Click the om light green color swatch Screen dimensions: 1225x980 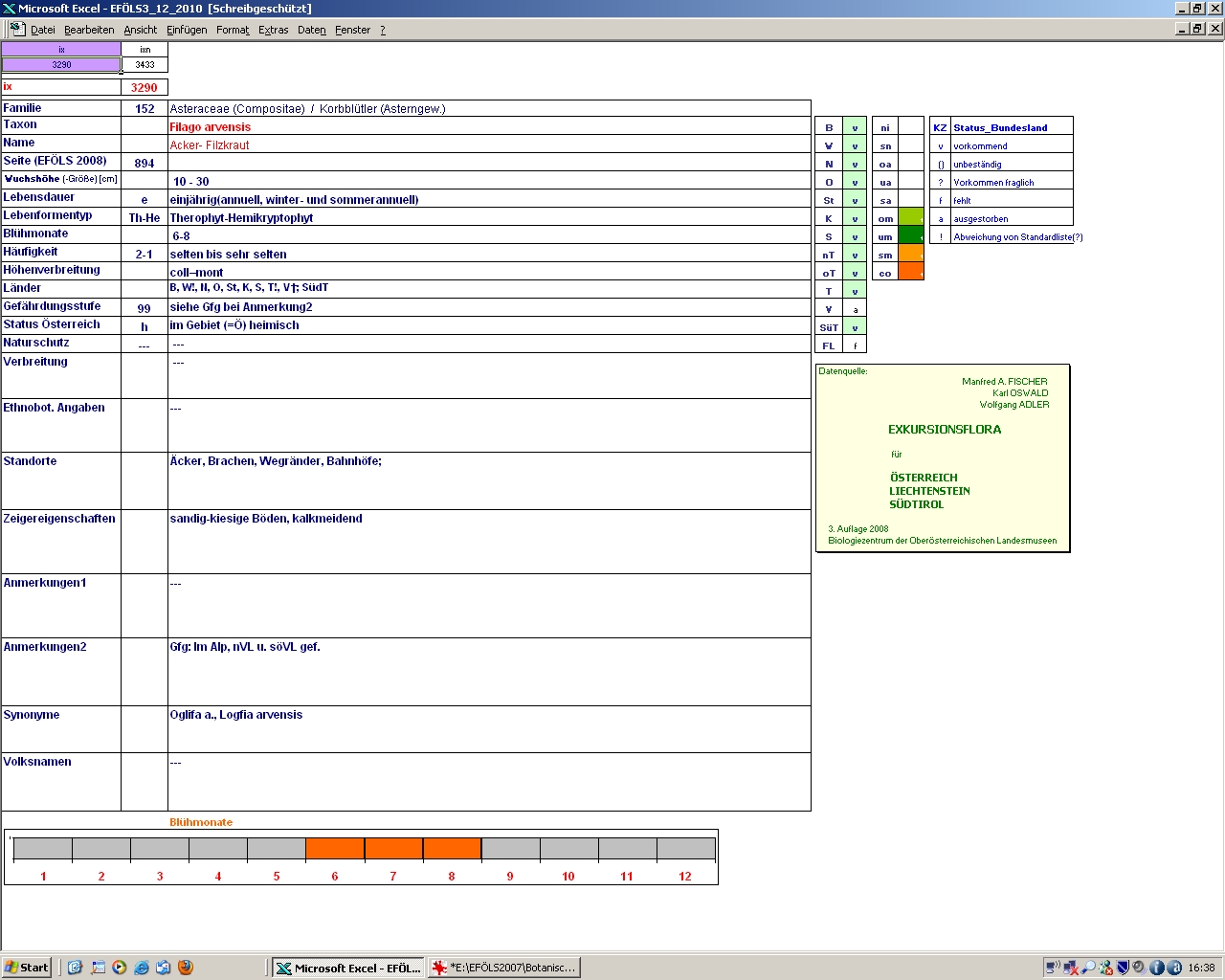(x=911, y=218)
